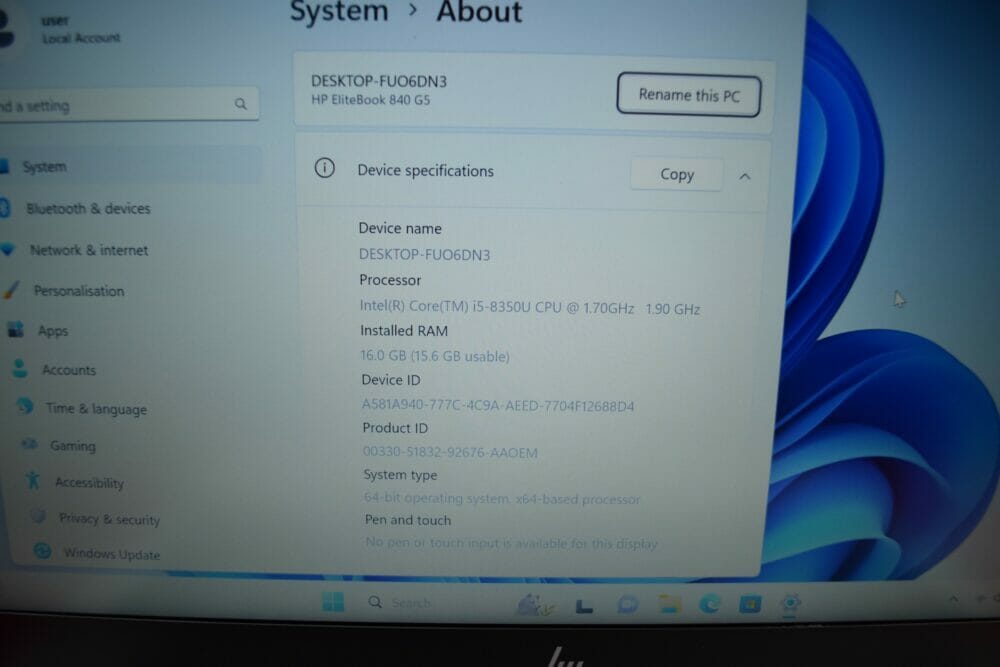Select the No pen or touch input text
The image size is (1000, 667).
[x=511, y=543]
